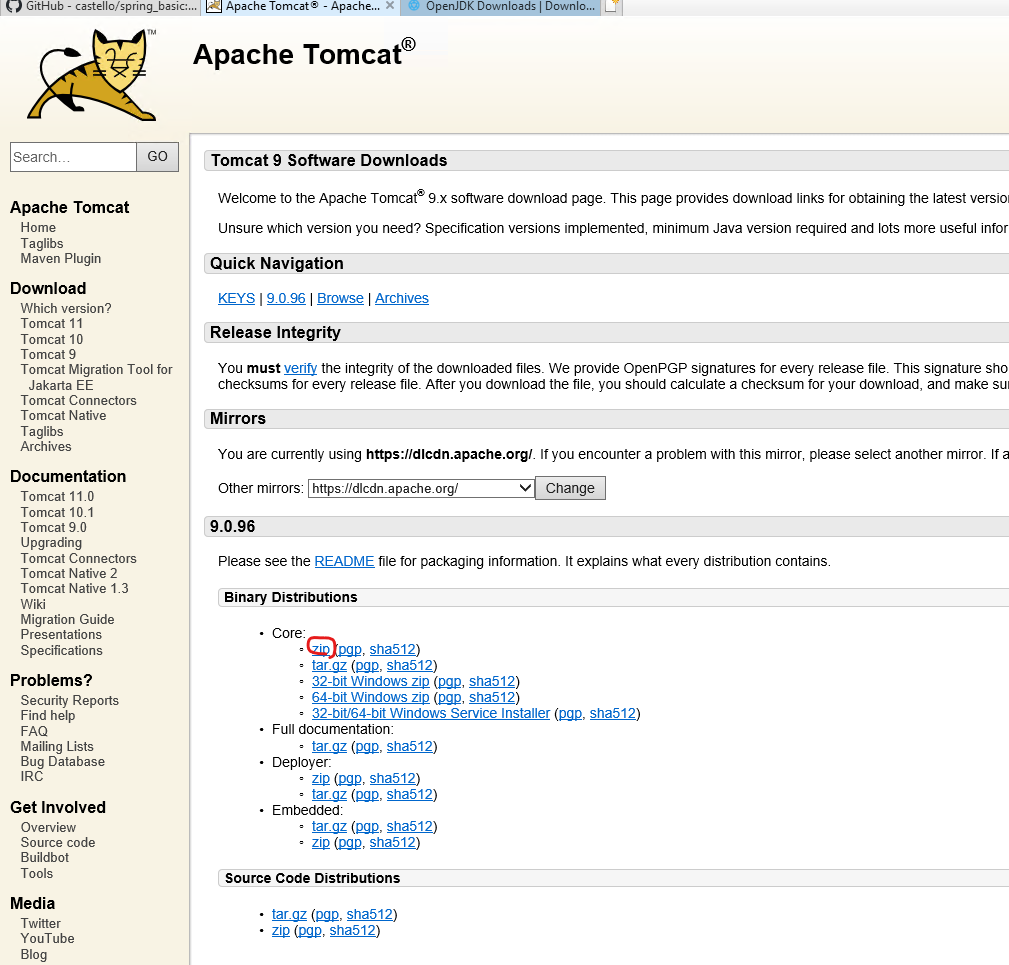Download the Embedded zip
This screenshot has width=1009, height=965.
click(320, 843)
